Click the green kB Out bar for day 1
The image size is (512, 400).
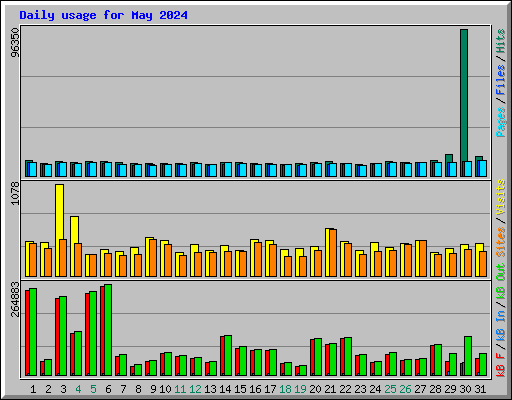[x=33, y=332]
